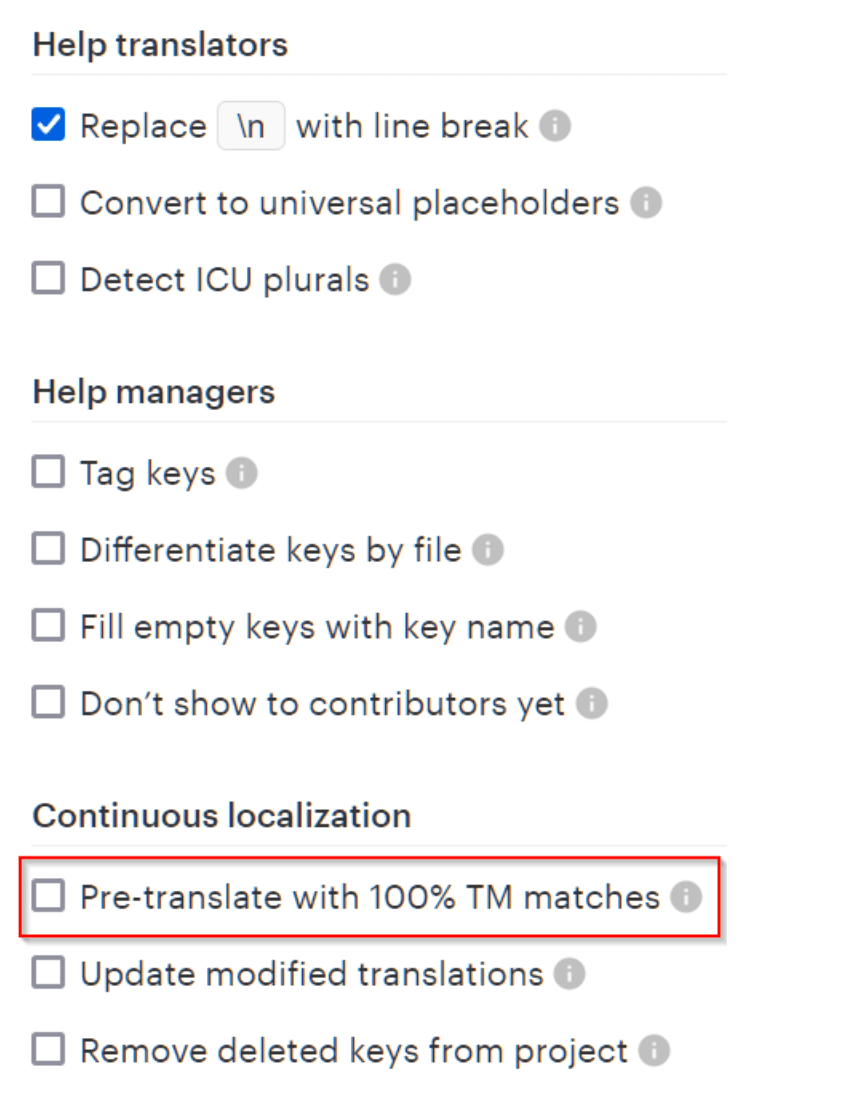The image size is (860, 1118).
Task: Check Remove deleted keys from project
Action: point(48,1050)
